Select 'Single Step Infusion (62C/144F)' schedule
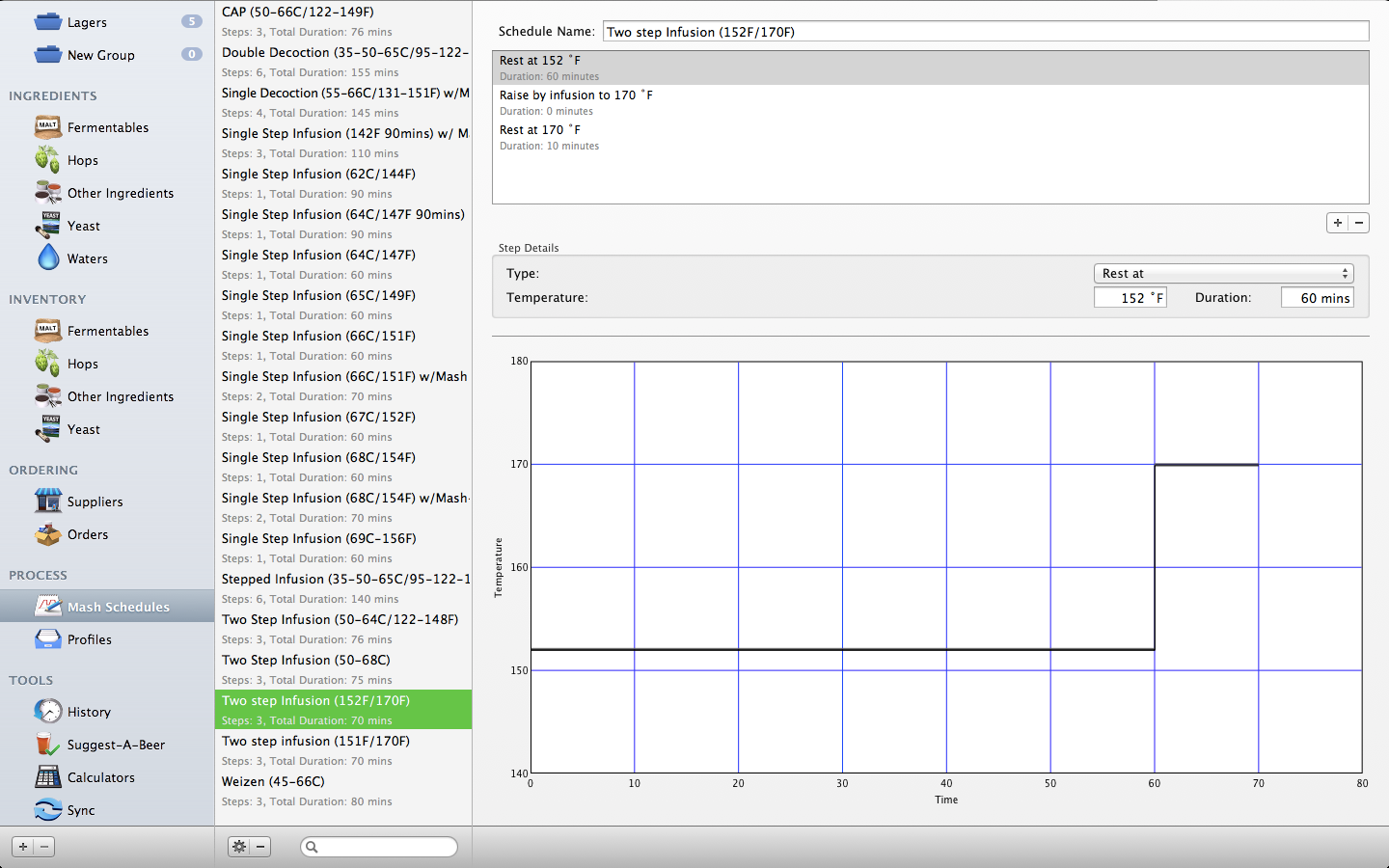 343,183
